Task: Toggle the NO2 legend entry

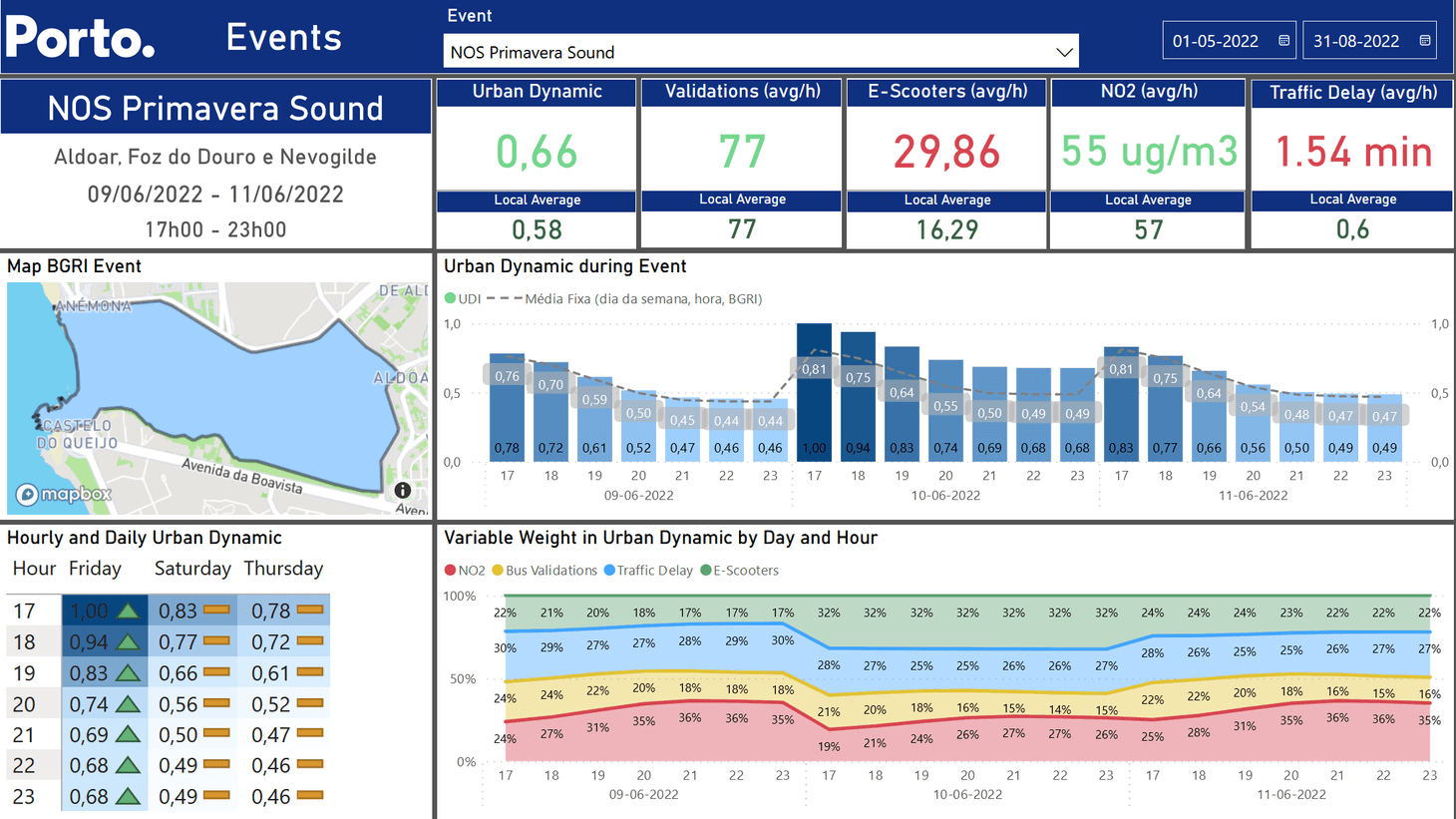Action: (x=465, y=571)
